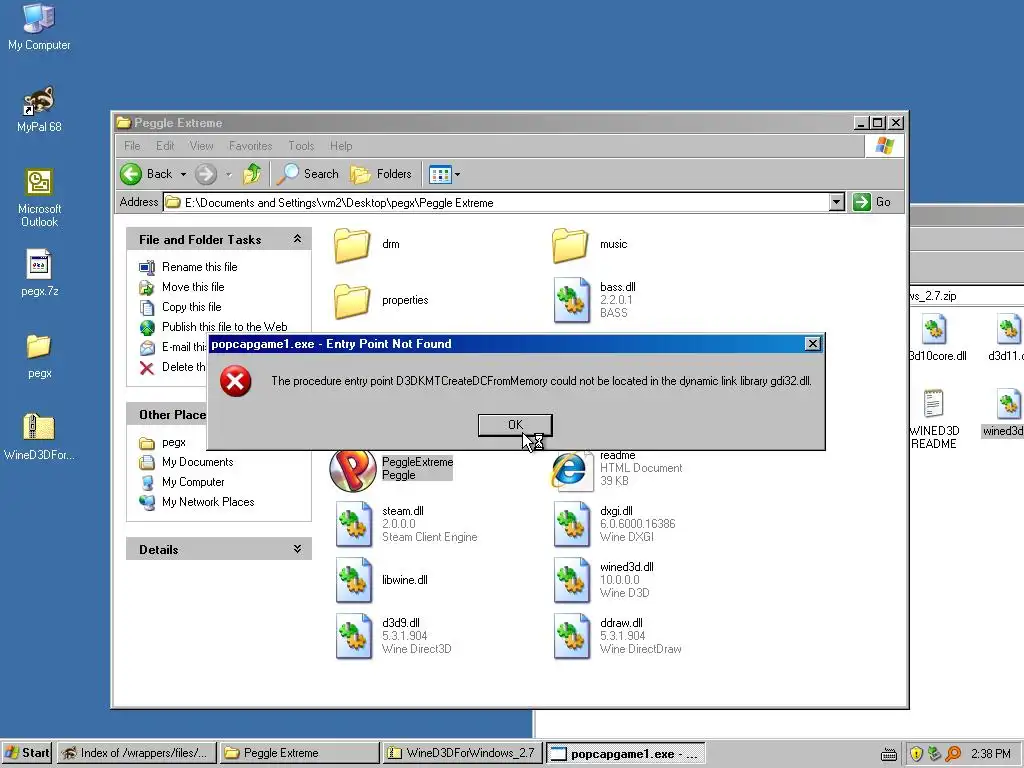Click the security shield tray icon

pos(916,754)
